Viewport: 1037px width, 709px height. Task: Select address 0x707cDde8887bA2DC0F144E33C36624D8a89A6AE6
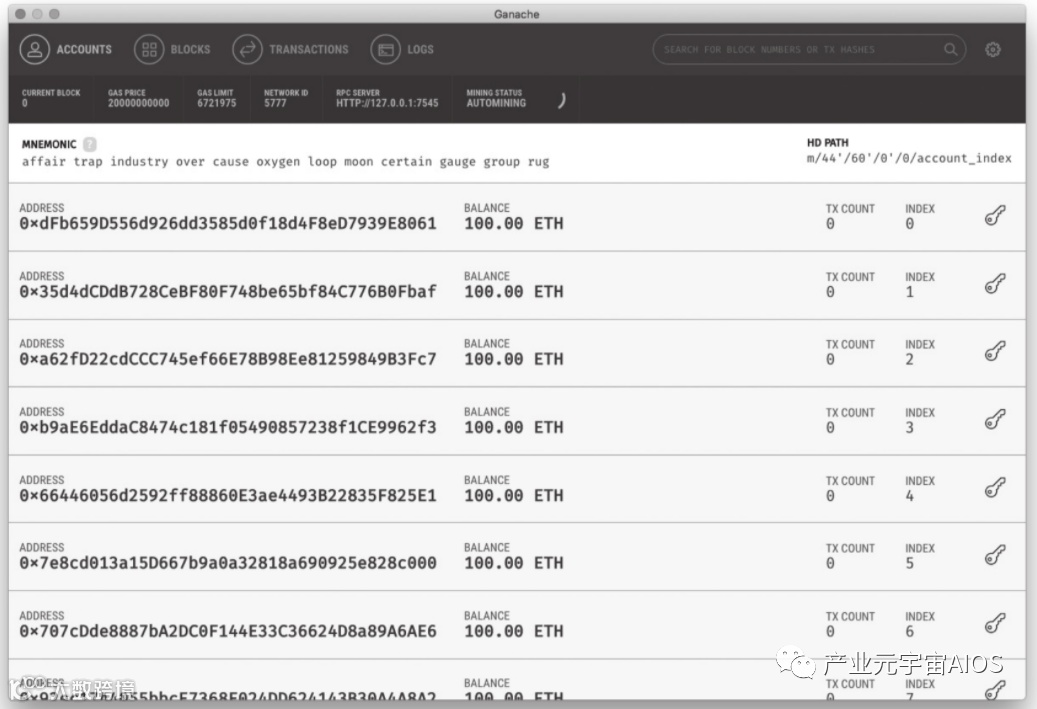228,631
